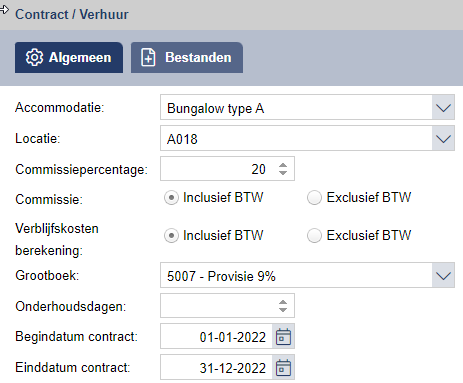Screen dimensions: 463x383
Task: Open the Begindatum contract calendar picker
Action: click(x=283, y=336)
